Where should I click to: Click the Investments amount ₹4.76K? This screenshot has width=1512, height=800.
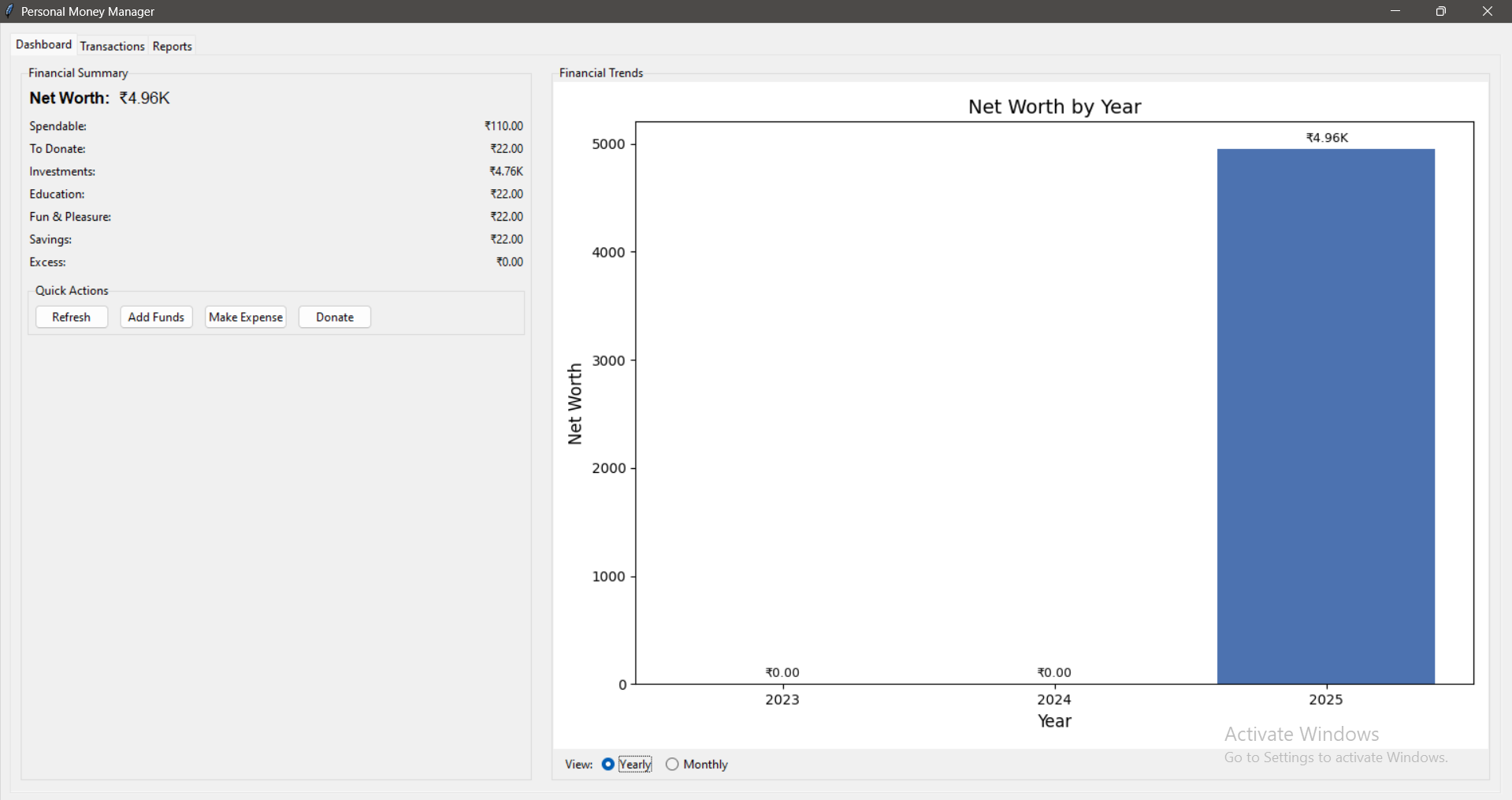tap(506, 171)
